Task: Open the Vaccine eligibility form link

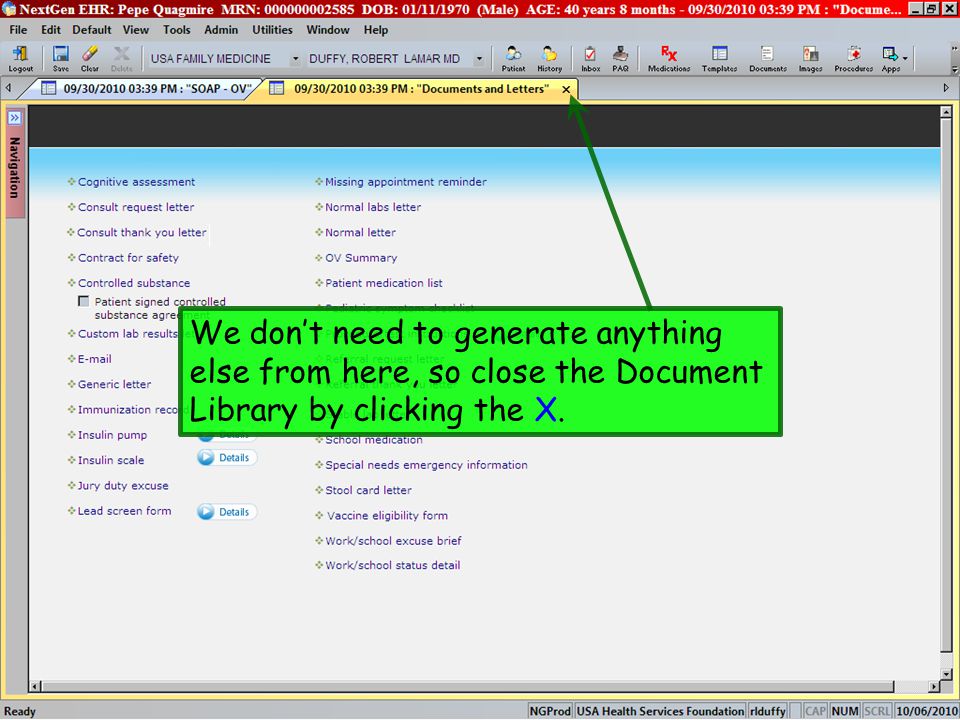Action: (387, 516)
